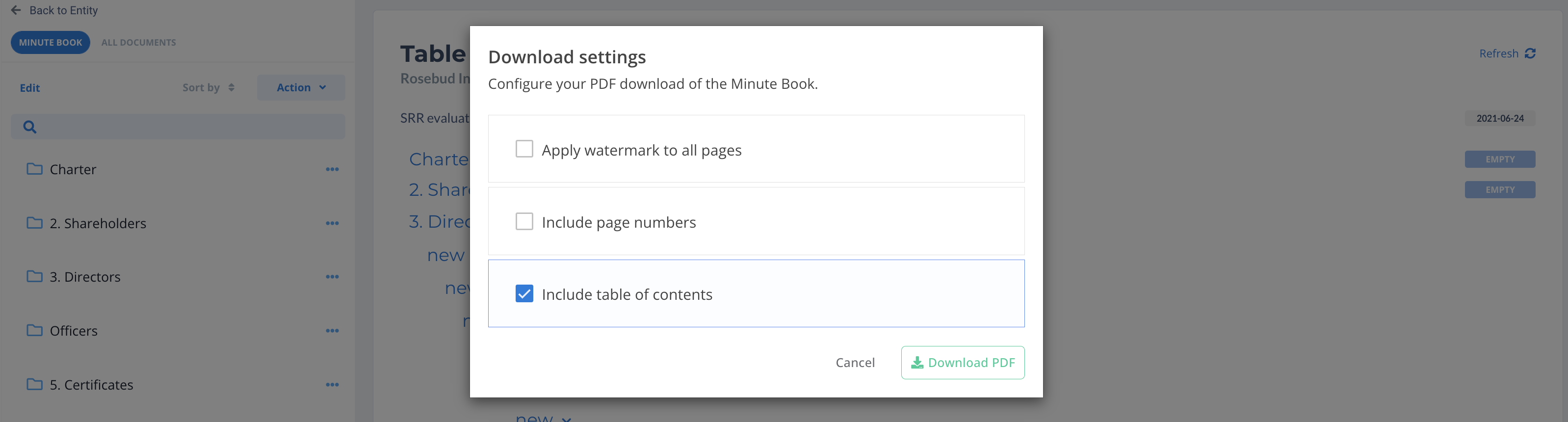Screen dimensions: 1568x422
Task: Enable Apply watermark to all pages checkbox
Action: [524, 149]
